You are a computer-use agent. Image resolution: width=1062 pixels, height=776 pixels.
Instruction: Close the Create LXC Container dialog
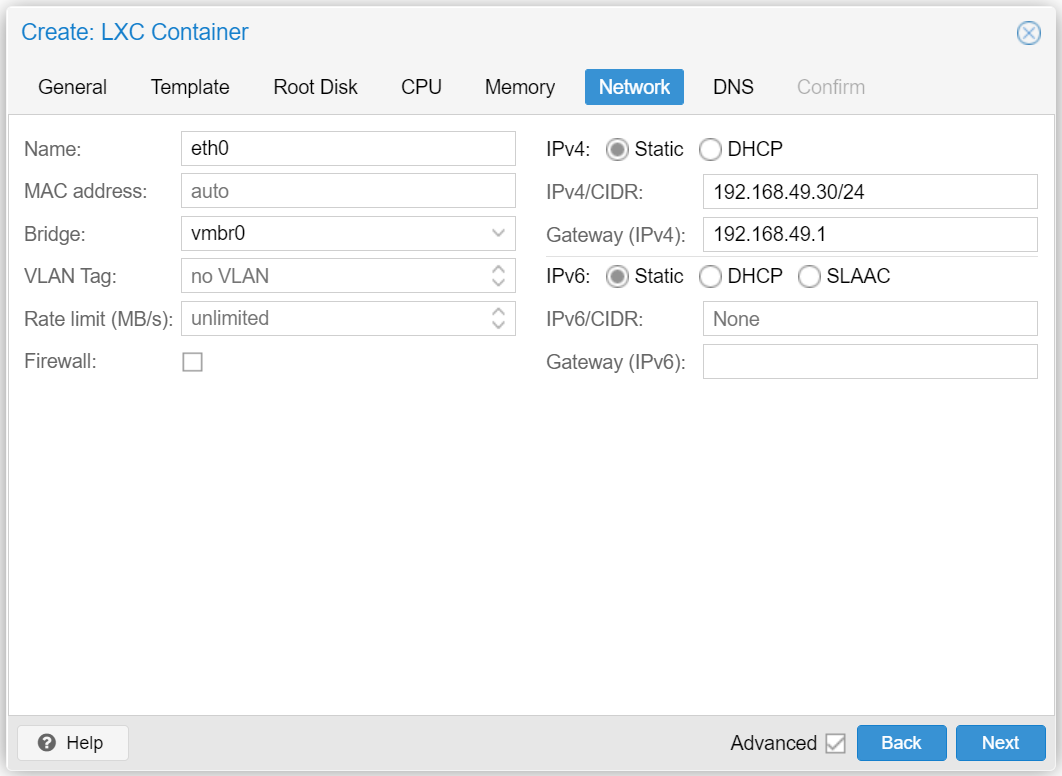(x=1028, y=33)
